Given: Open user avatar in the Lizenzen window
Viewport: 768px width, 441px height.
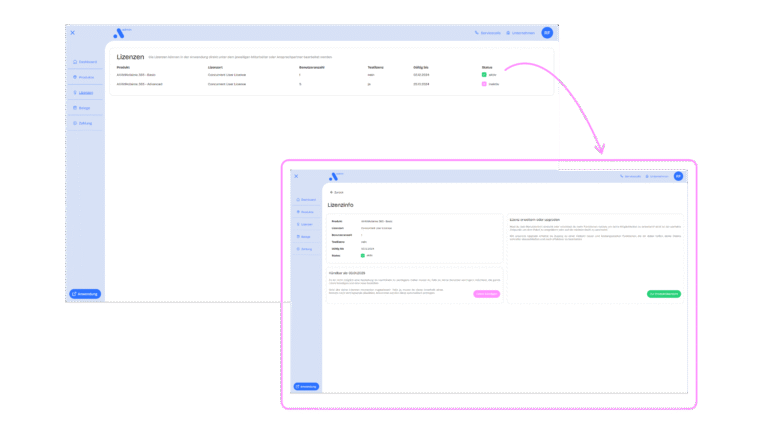Looking at the screenshot, I should click(x=547, y=33).
